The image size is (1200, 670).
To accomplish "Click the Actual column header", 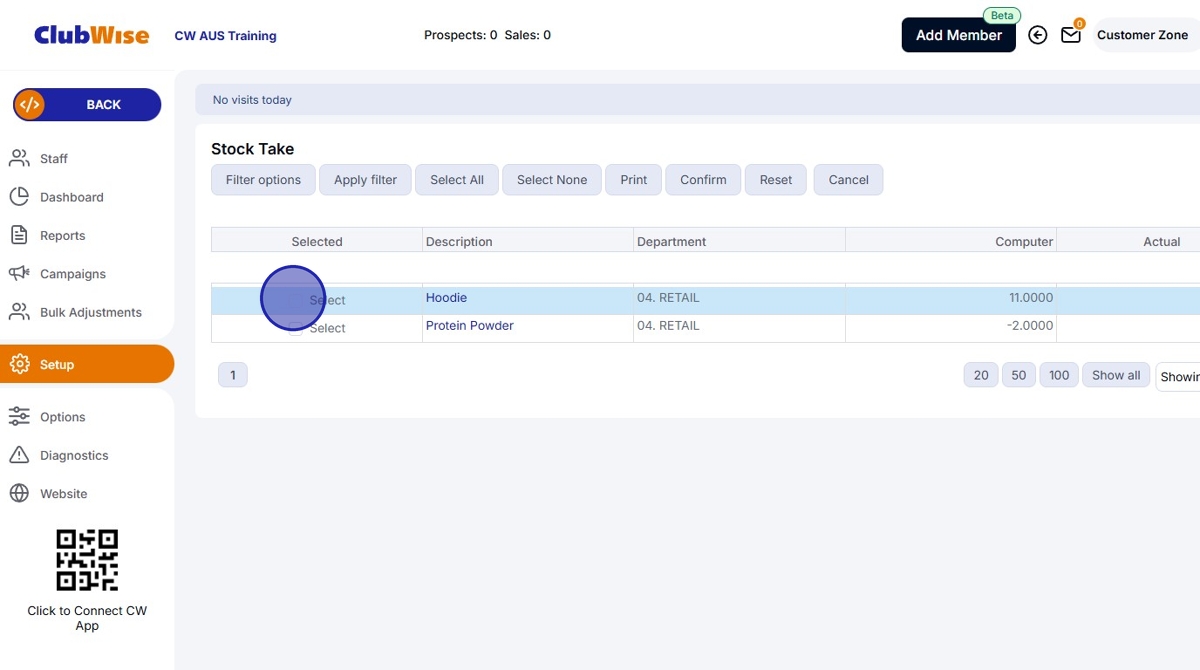I will click(1162, 242).
